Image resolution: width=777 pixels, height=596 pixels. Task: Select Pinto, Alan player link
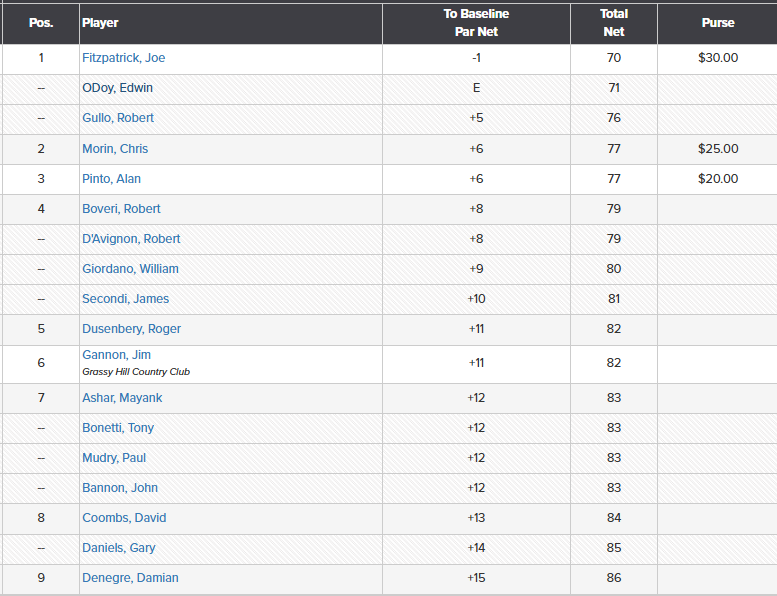coord(111,179)
